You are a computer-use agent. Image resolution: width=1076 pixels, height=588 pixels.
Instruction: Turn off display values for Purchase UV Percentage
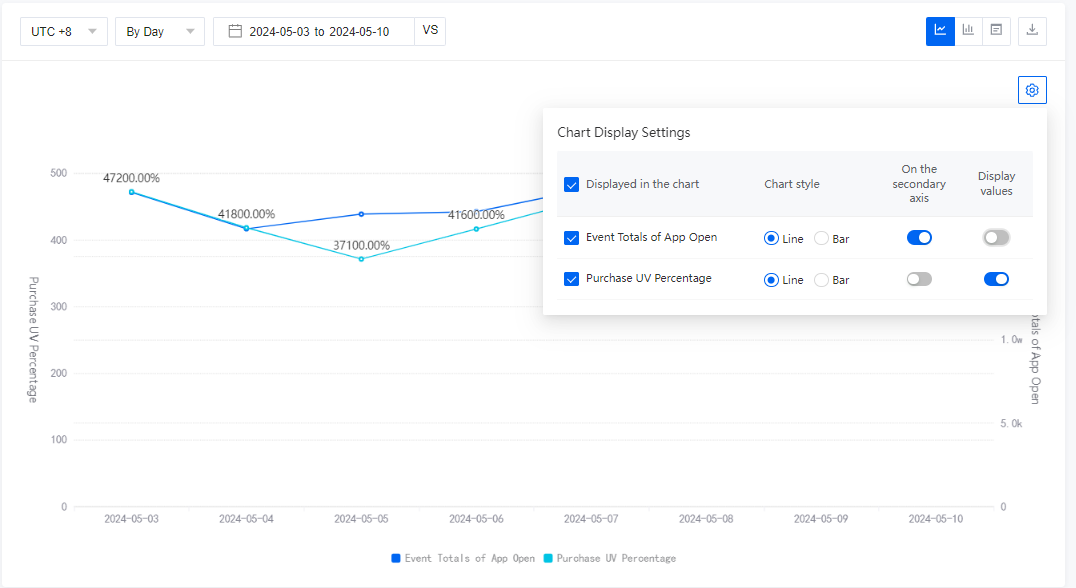(996, 279)
